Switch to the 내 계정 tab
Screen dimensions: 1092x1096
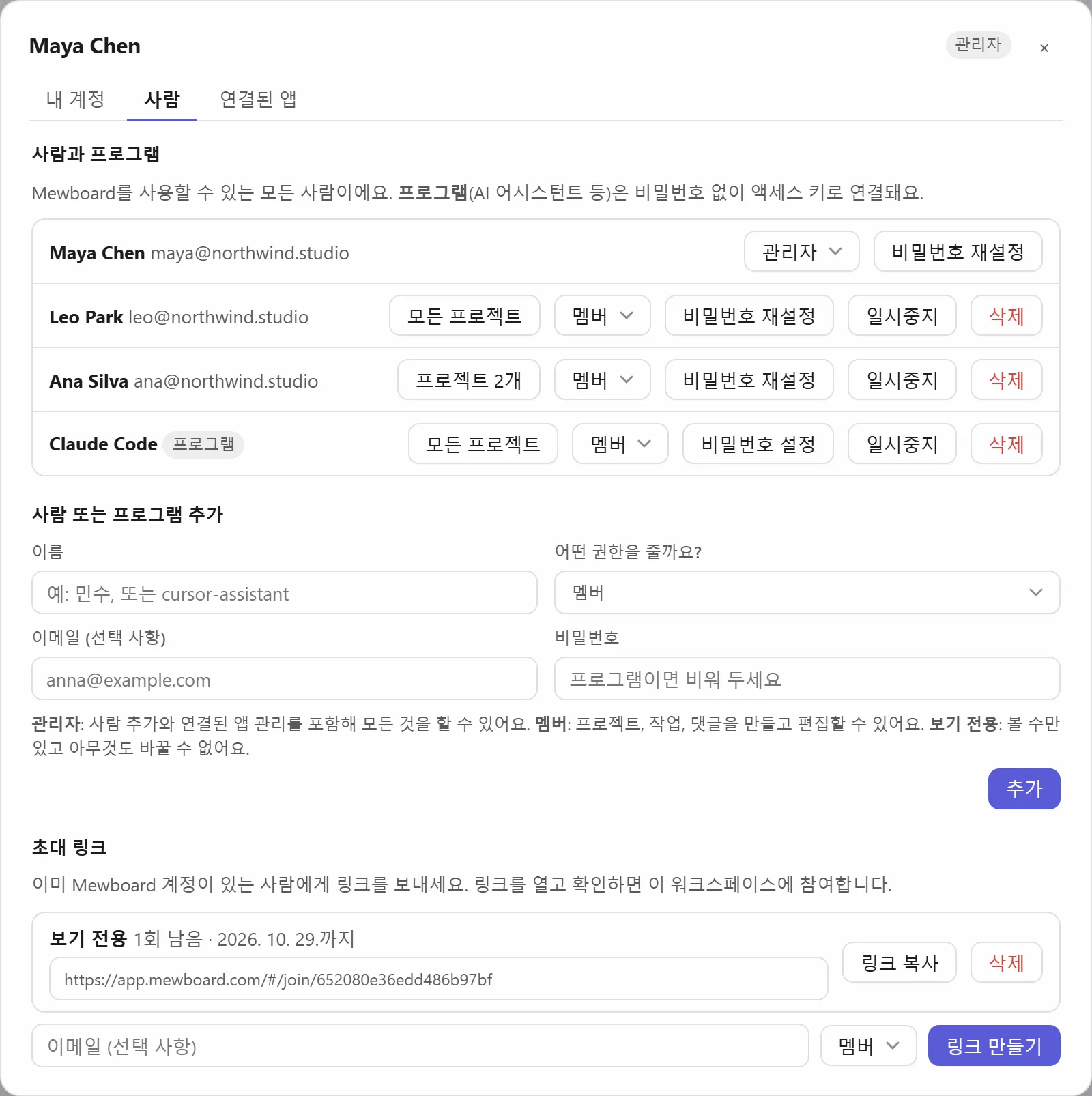(x=75, y=100)
